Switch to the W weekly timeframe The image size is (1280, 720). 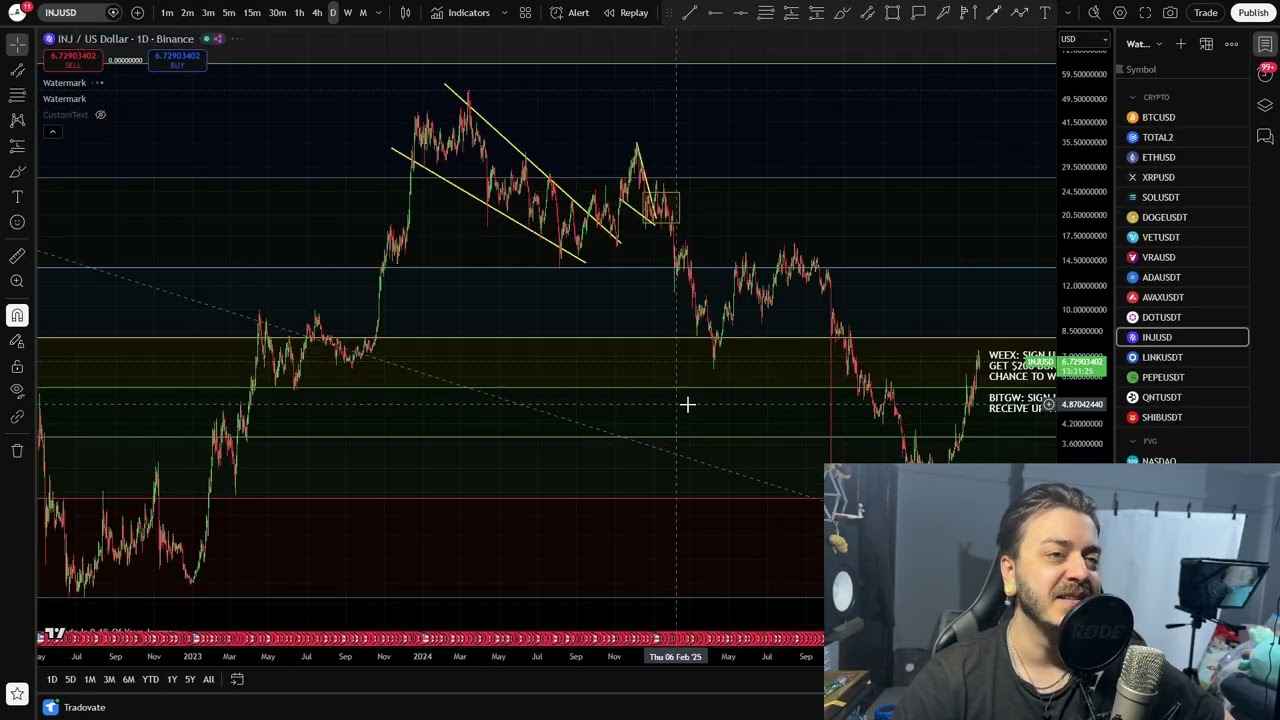click(348, 13)
